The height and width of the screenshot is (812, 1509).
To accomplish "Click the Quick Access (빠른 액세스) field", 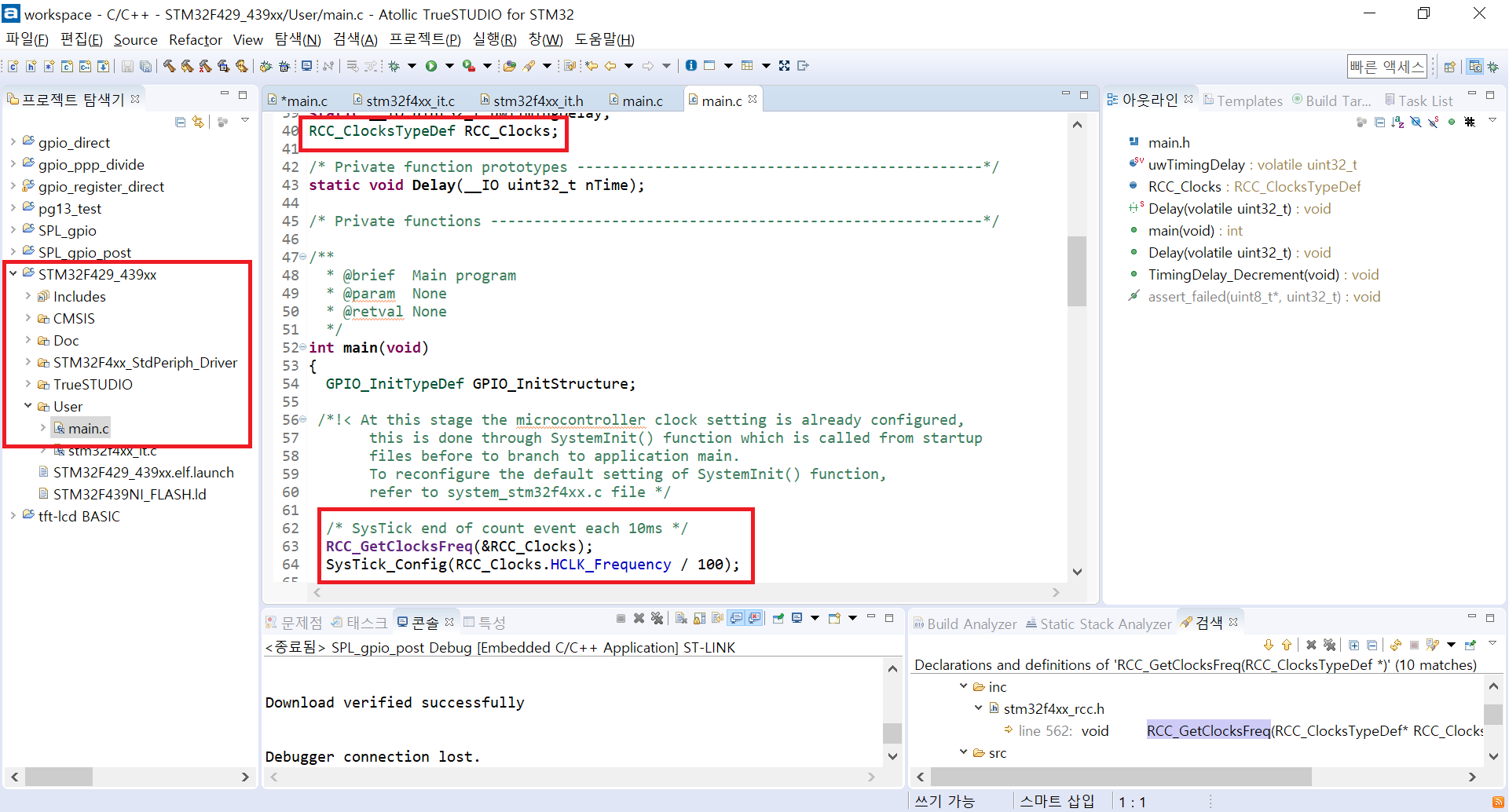I will pyautogui.click(x=1386, y=67).
